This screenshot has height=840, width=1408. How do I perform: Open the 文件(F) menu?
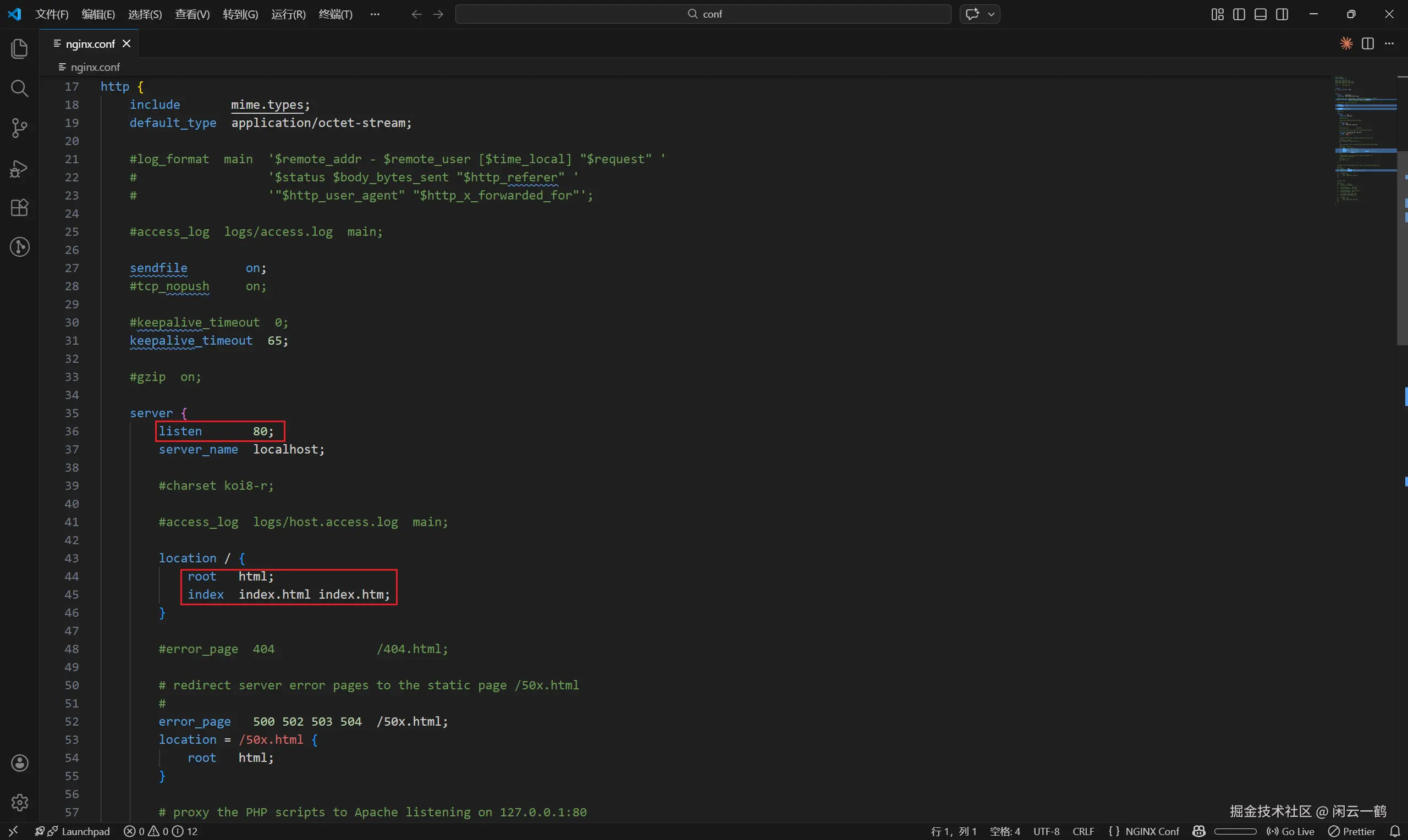click(52, 14)
